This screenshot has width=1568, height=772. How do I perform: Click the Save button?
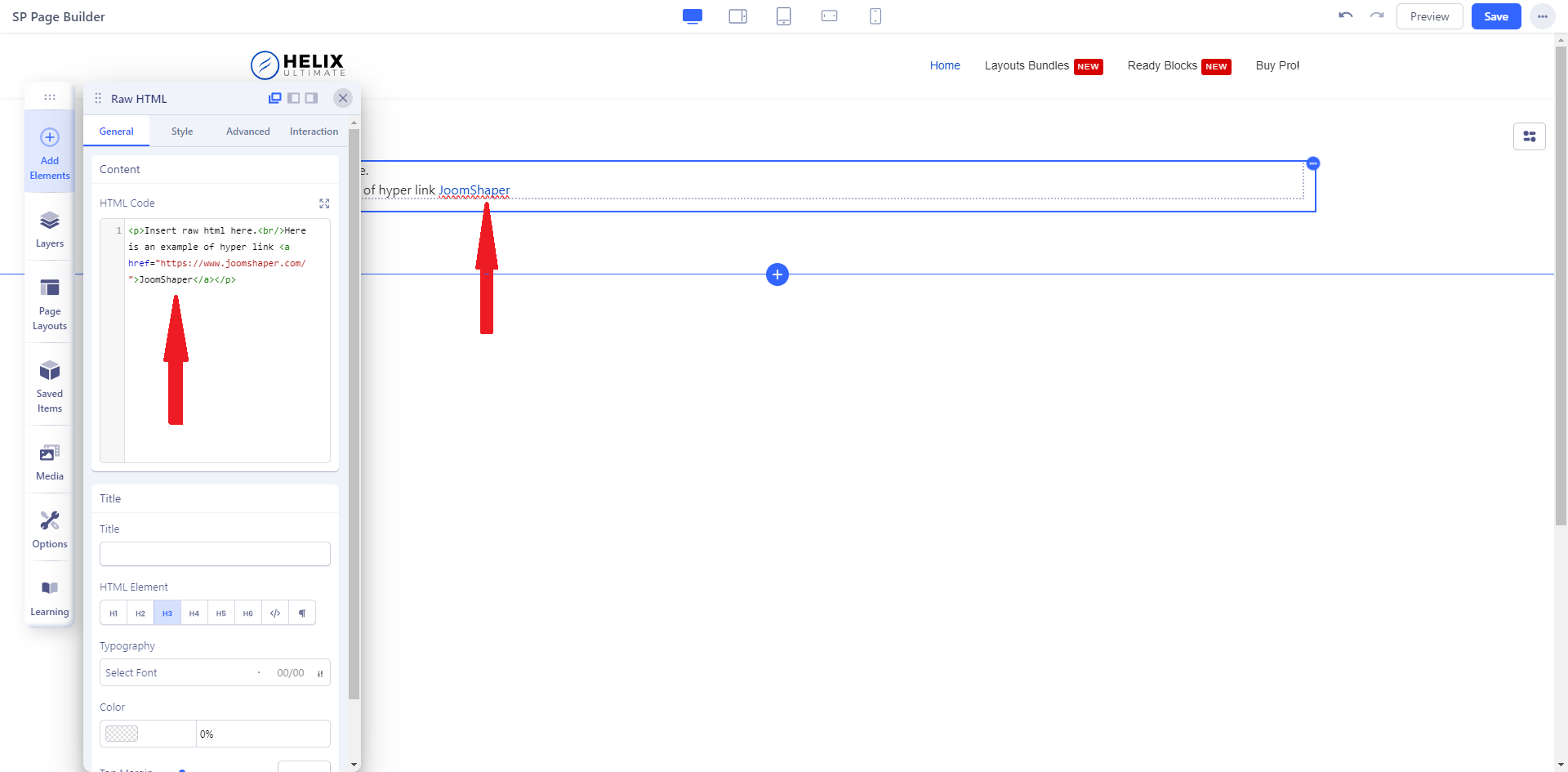point(1496,16)
